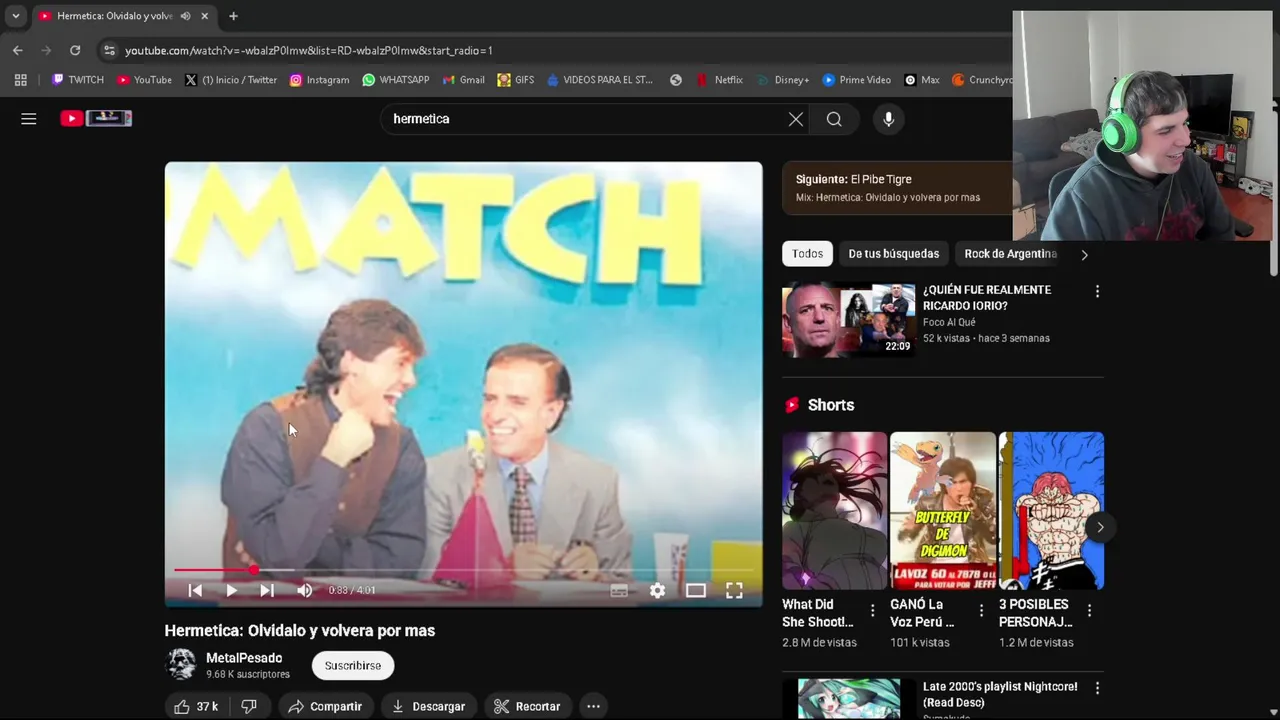Viewport: 1280px width, 720px height.
Task: Open the bookmarks apps grid icon
Action: [20, 80]
